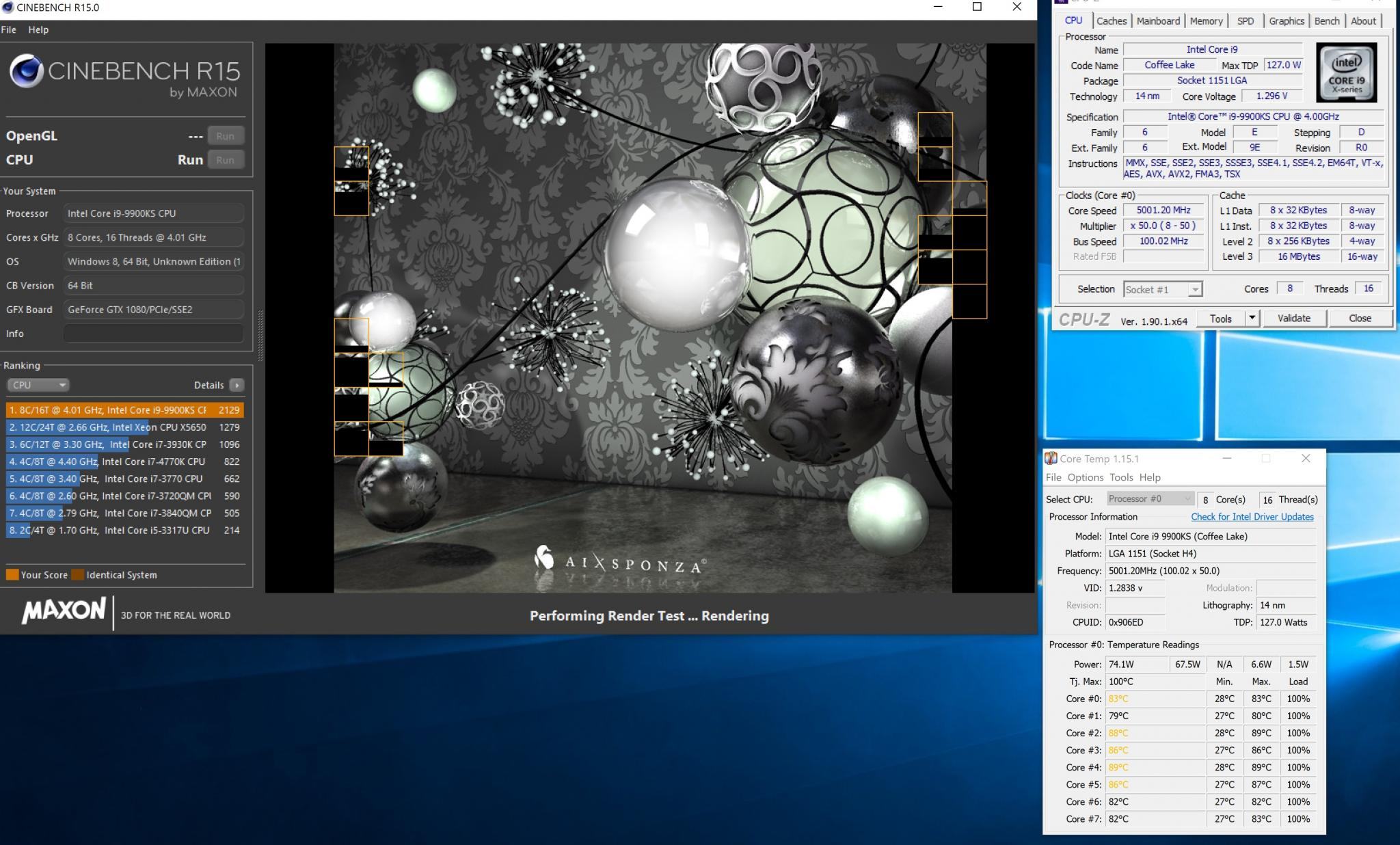Viewport: 1400px width, 845px height.
Task: Select the Core i7-3720QM ranking row
Action: click(125, 496)
